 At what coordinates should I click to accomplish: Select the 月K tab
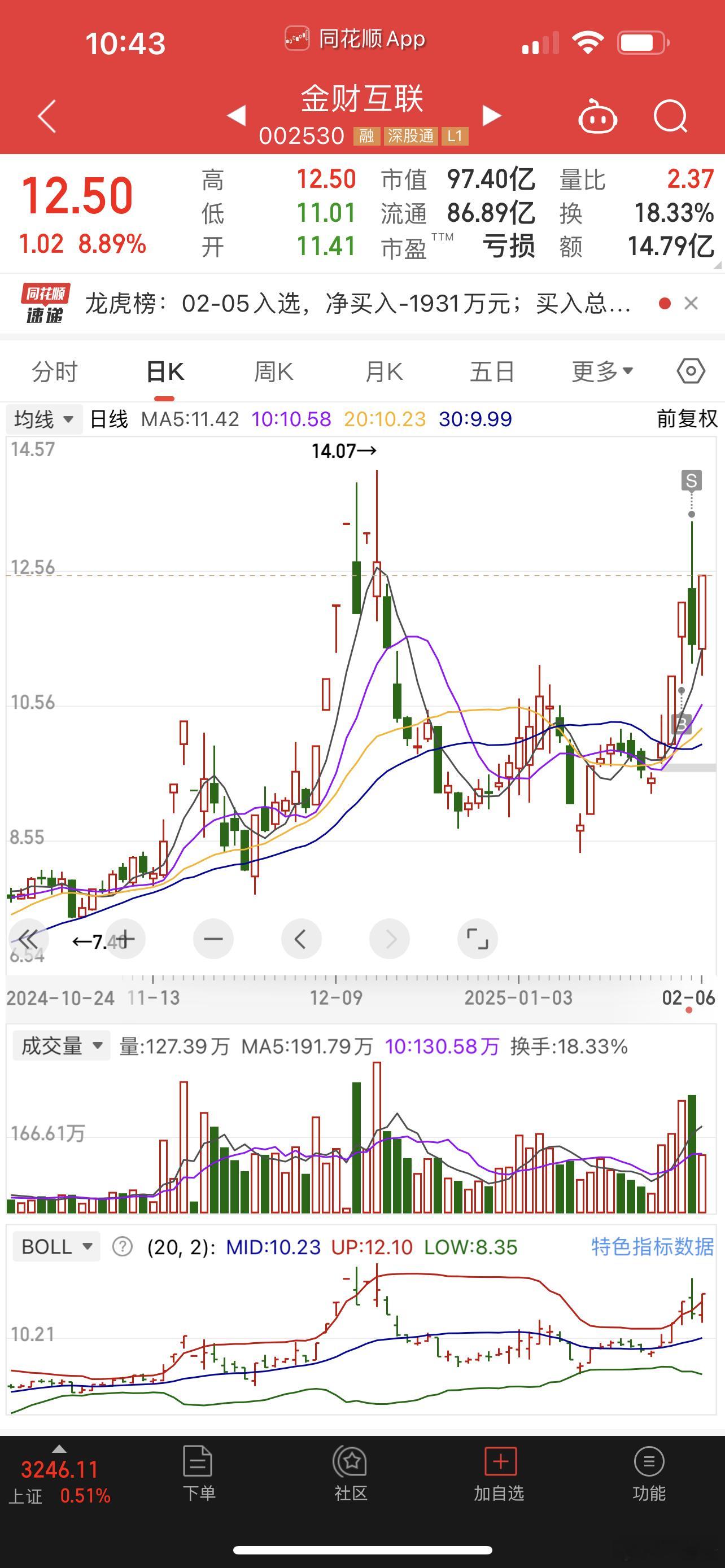click(x=383, y=371)
